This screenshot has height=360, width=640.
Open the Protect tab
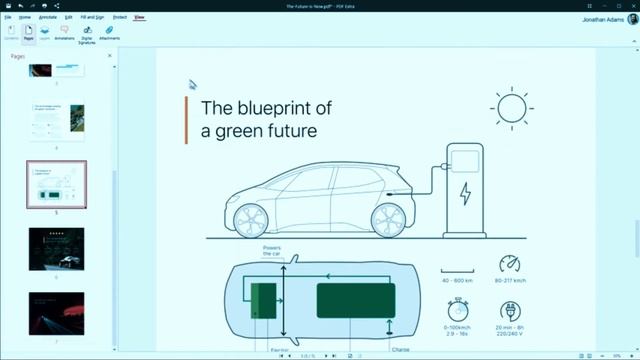pos(120,17)
